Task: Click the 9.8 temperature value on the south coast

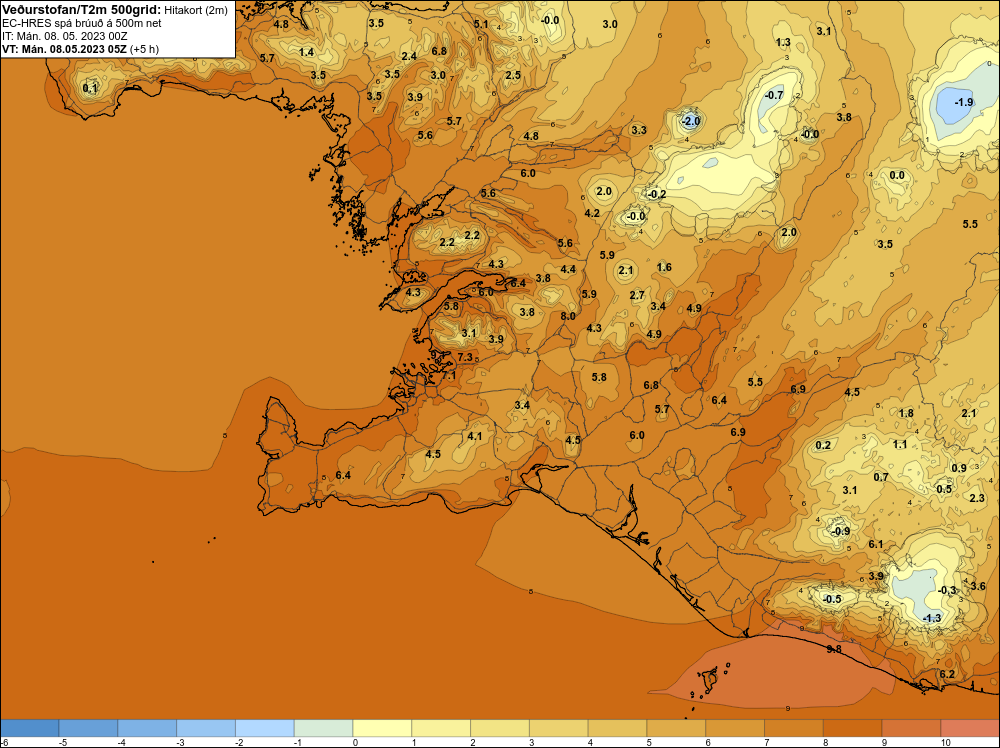Action: [x=834, y=649]
